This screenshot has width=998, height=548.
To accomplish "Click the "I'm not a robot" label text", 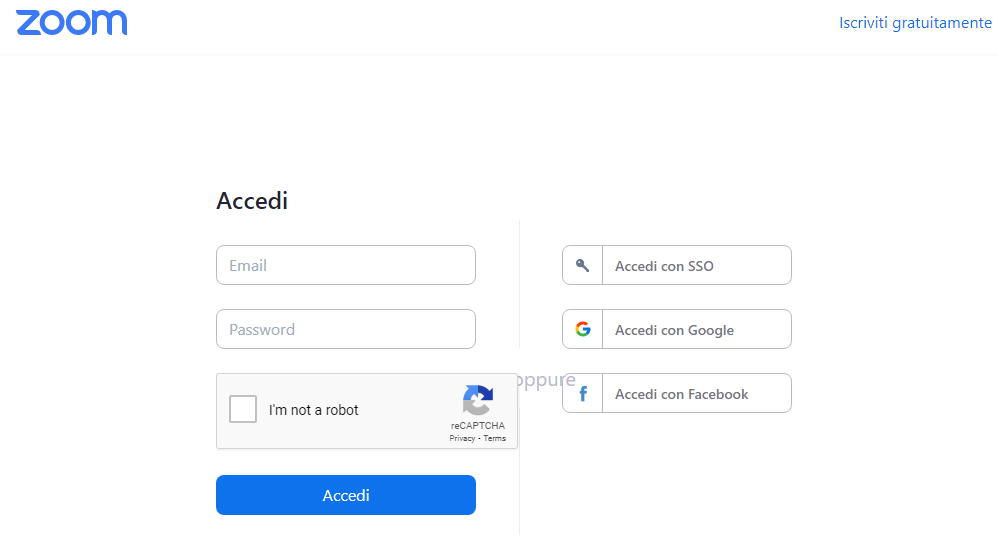I will 313,410.
